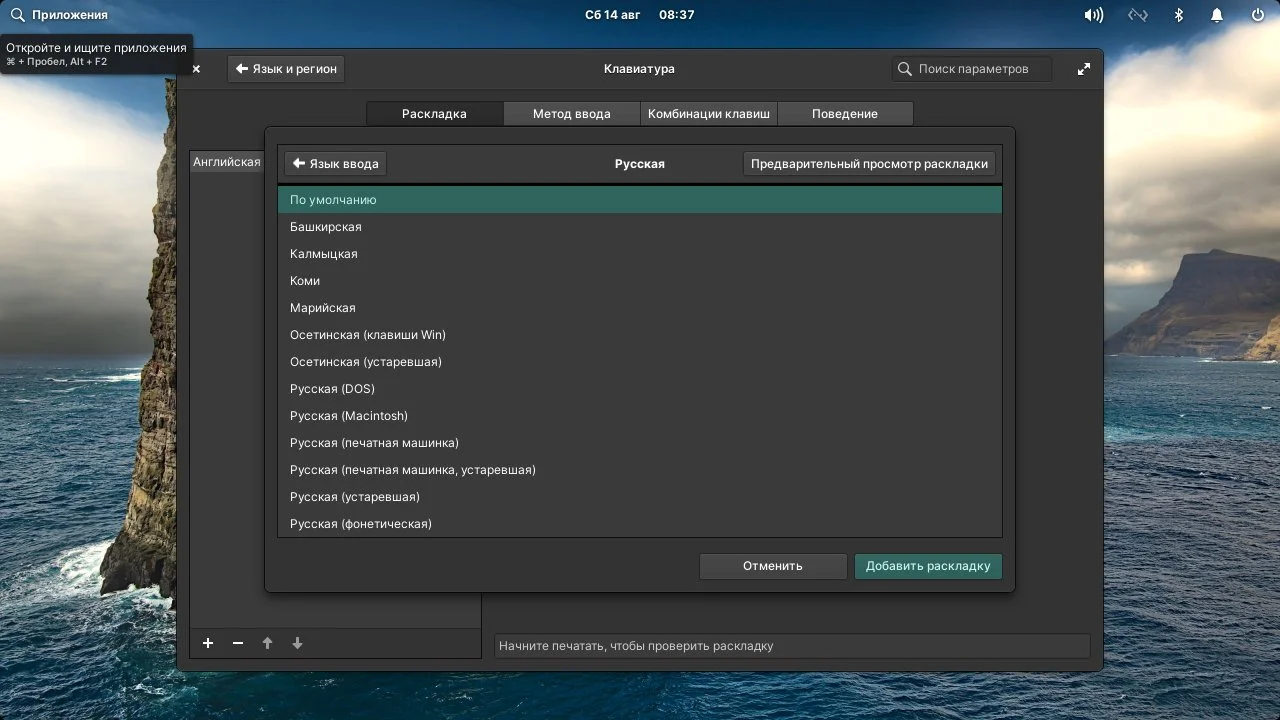Image resolution: width=1280 pixels, height=720 pixels.
Task: Expand window with fullscreen arrows icon
Action: click(1084, 68)
